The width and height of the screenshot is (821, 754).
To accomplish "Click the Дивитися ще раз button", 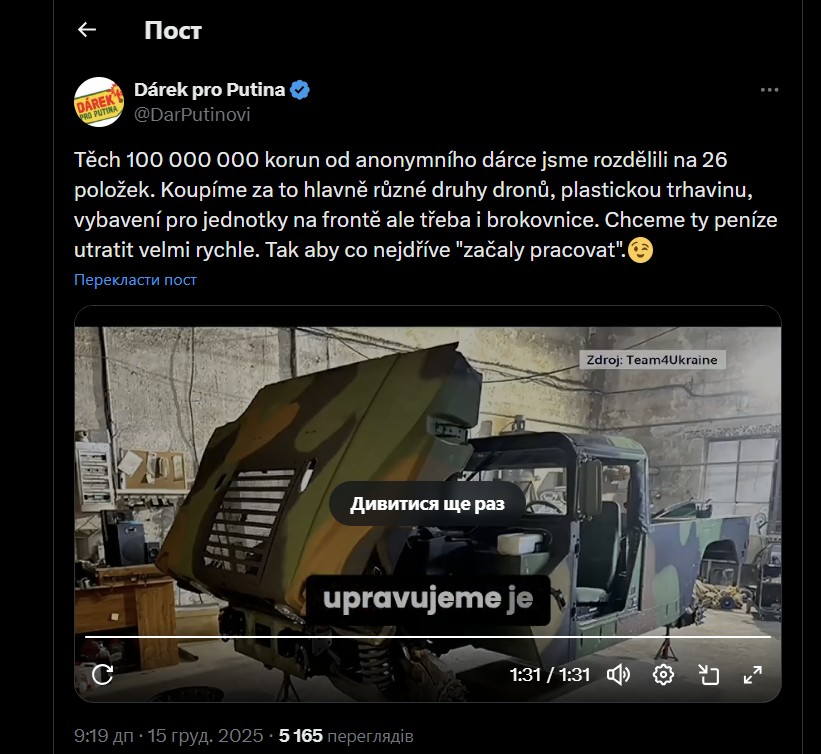I will 427,504.
